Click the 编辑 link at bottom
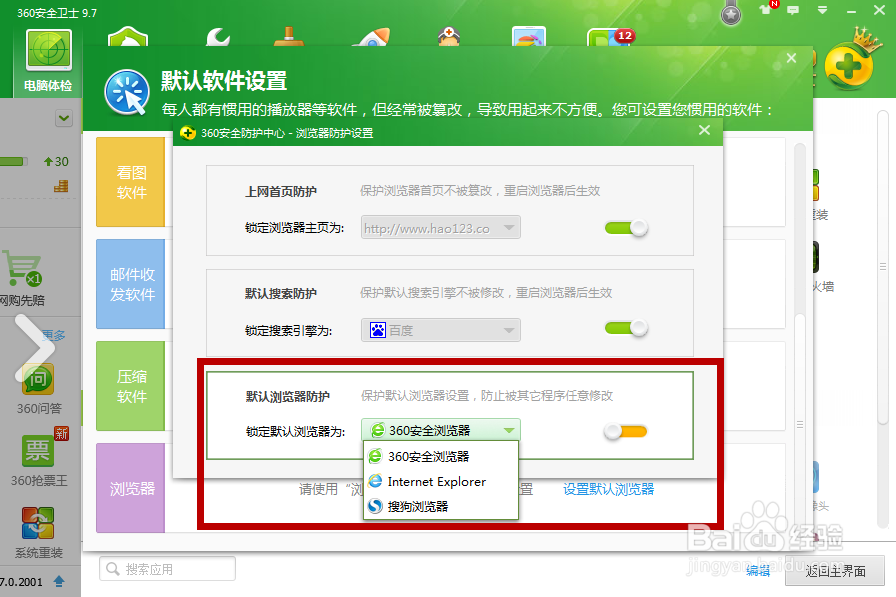Image resolution: width=896 pixels, height=597 pixels. coord(758,570)
